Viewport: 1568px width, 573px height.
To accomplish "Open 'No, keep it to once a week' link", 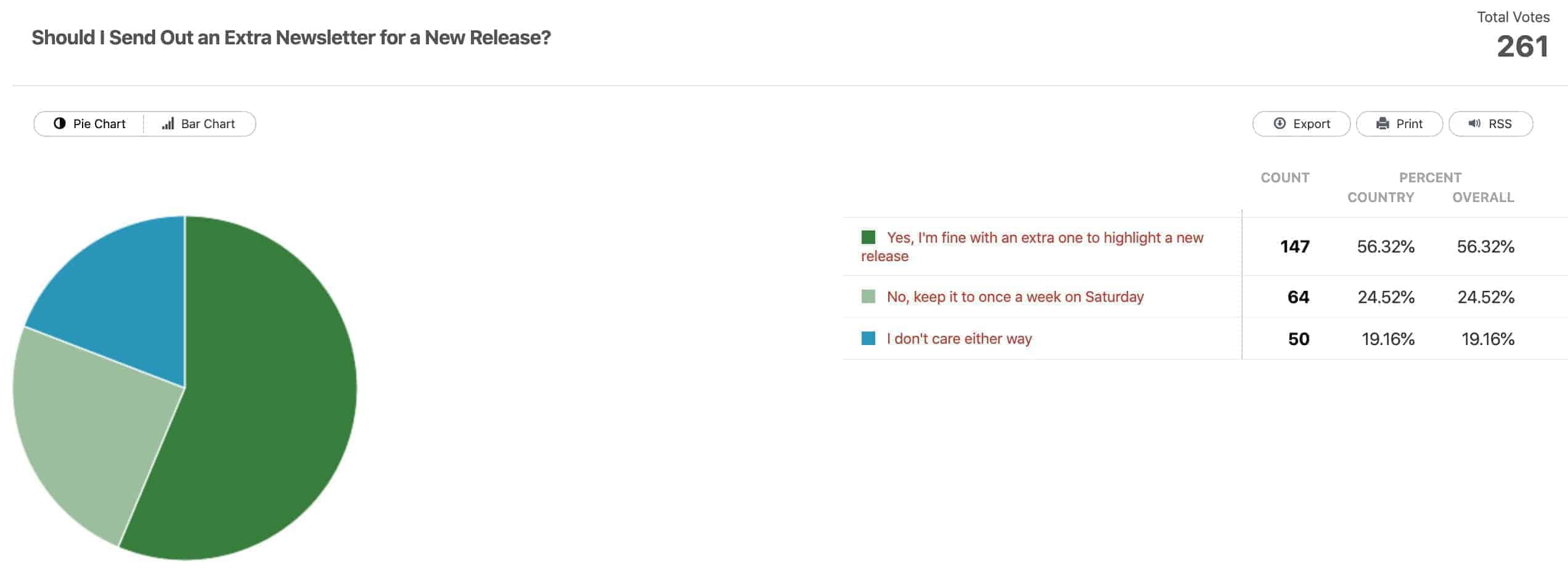I will 1015,297.
